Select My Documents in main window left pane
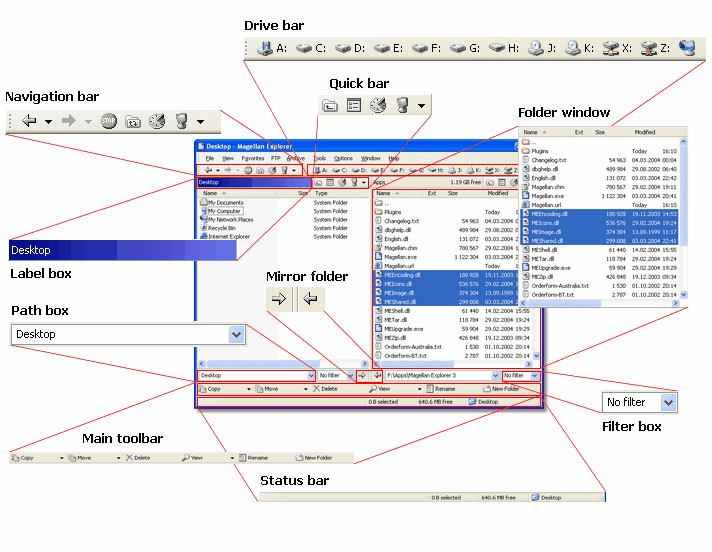Image resolution: width=712 pixels, height=552 pixels. [222, 202]
